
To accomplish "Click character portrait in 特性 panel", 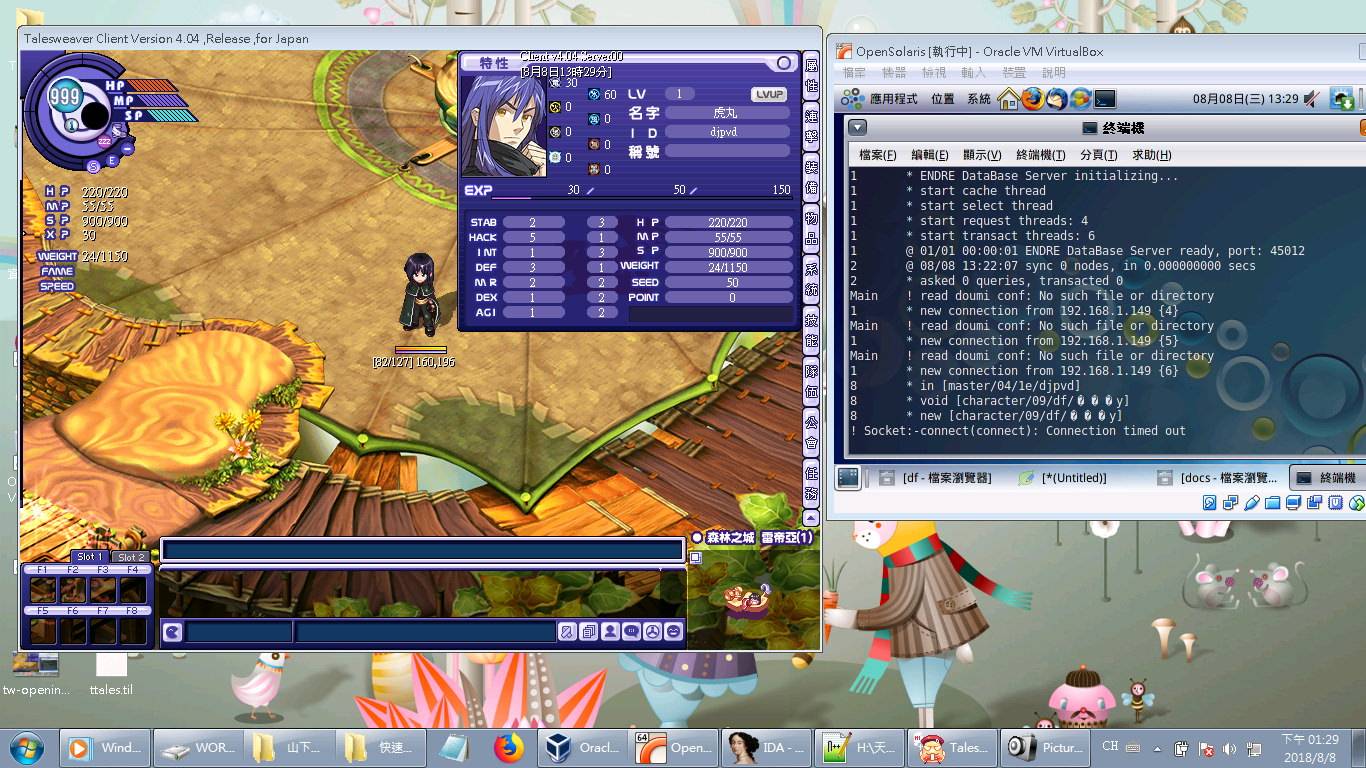I will (504, 125).
